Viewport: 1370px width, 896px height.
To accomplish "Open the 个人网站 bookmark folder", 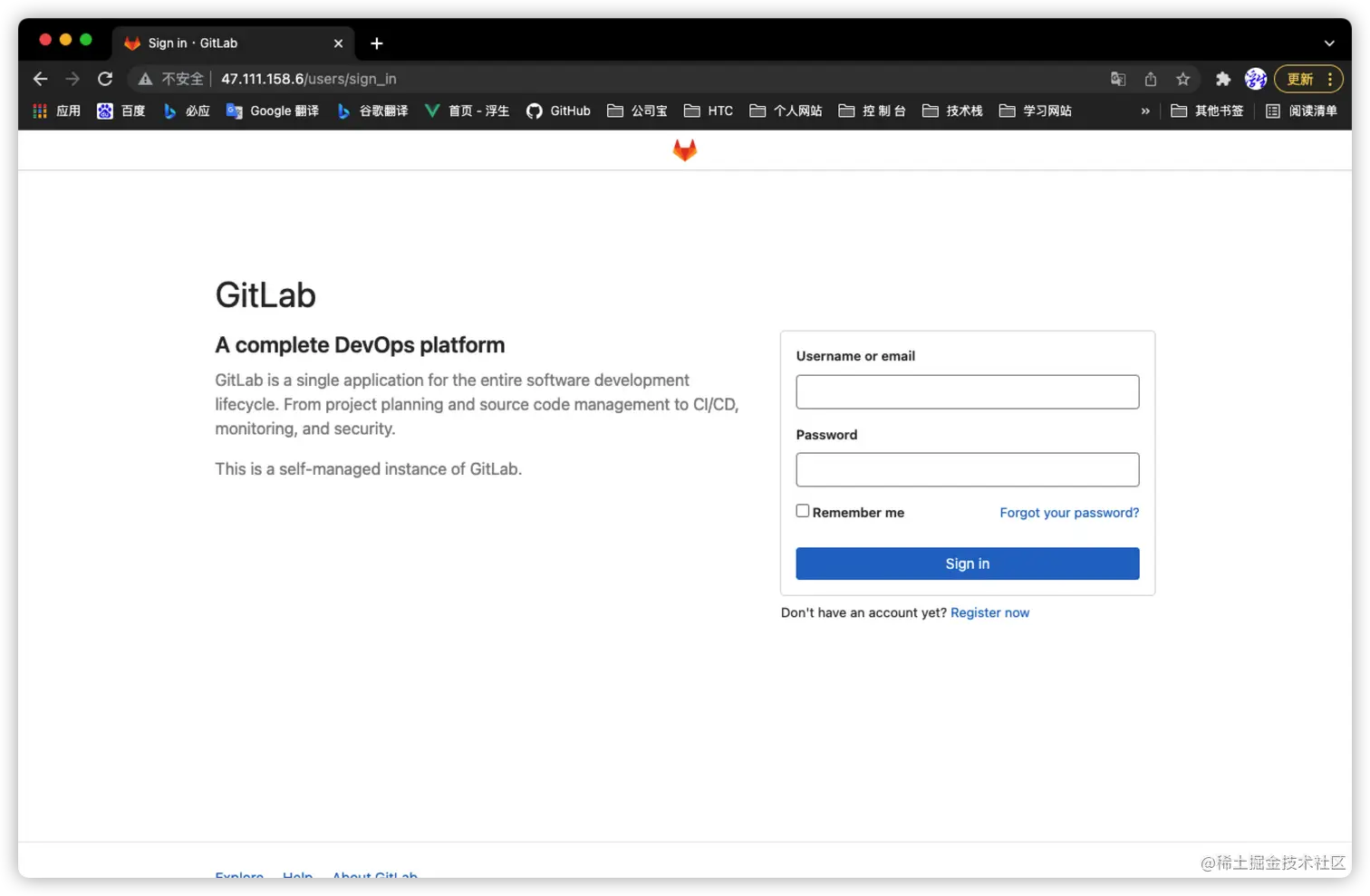I will click(x=786, y=111).
